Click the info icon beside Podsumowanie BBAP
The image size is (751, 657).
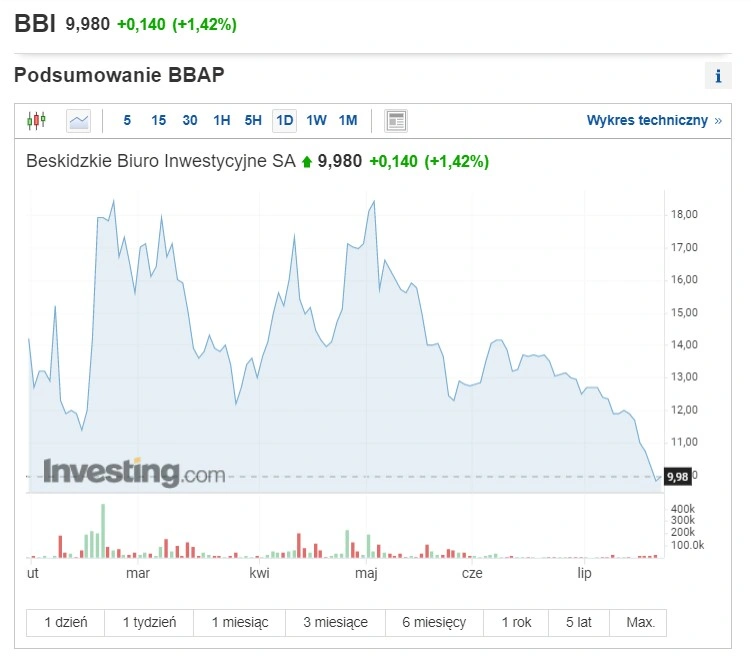[718, 76]
